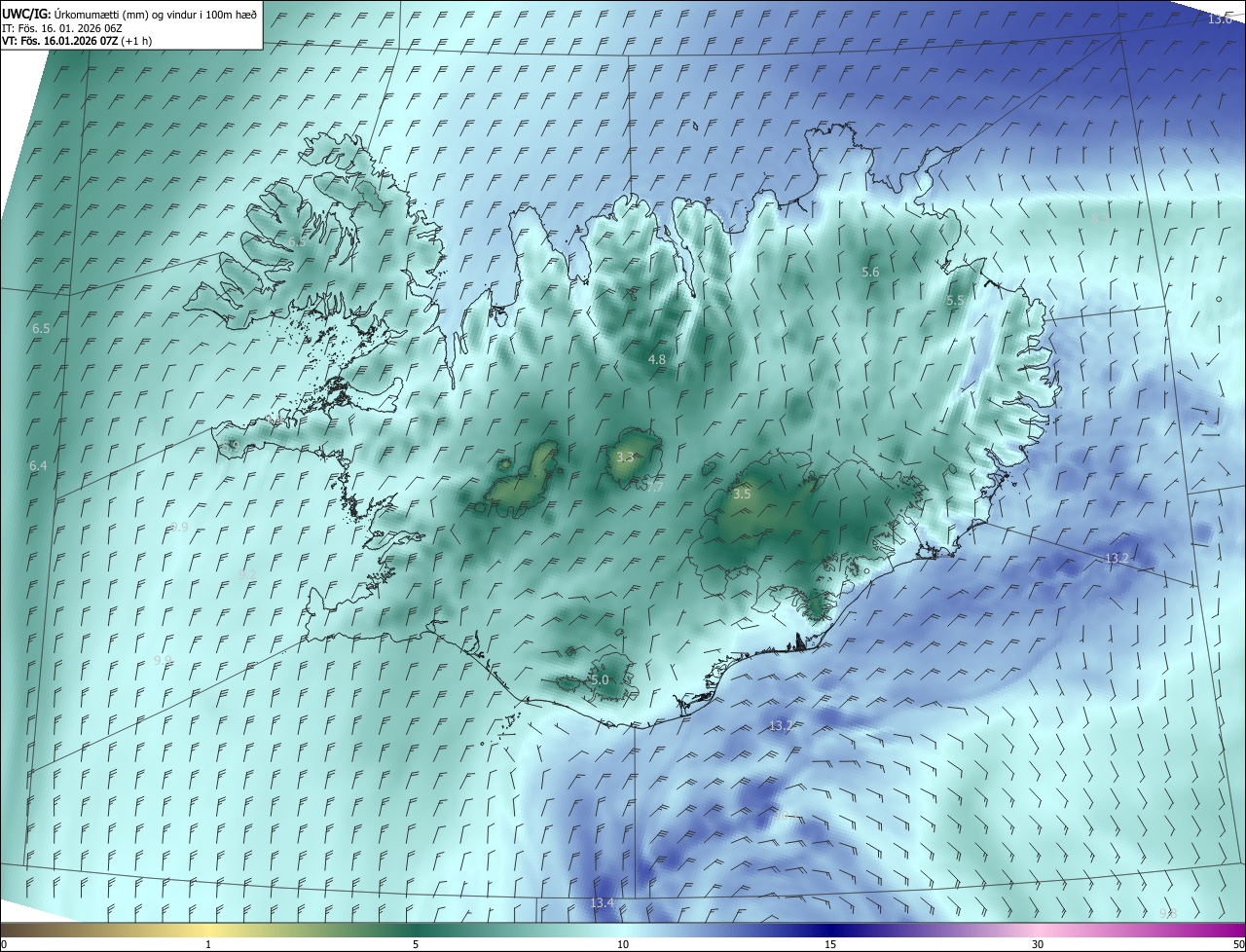Click the colorbar tick label 5

[x=416, y=944]
